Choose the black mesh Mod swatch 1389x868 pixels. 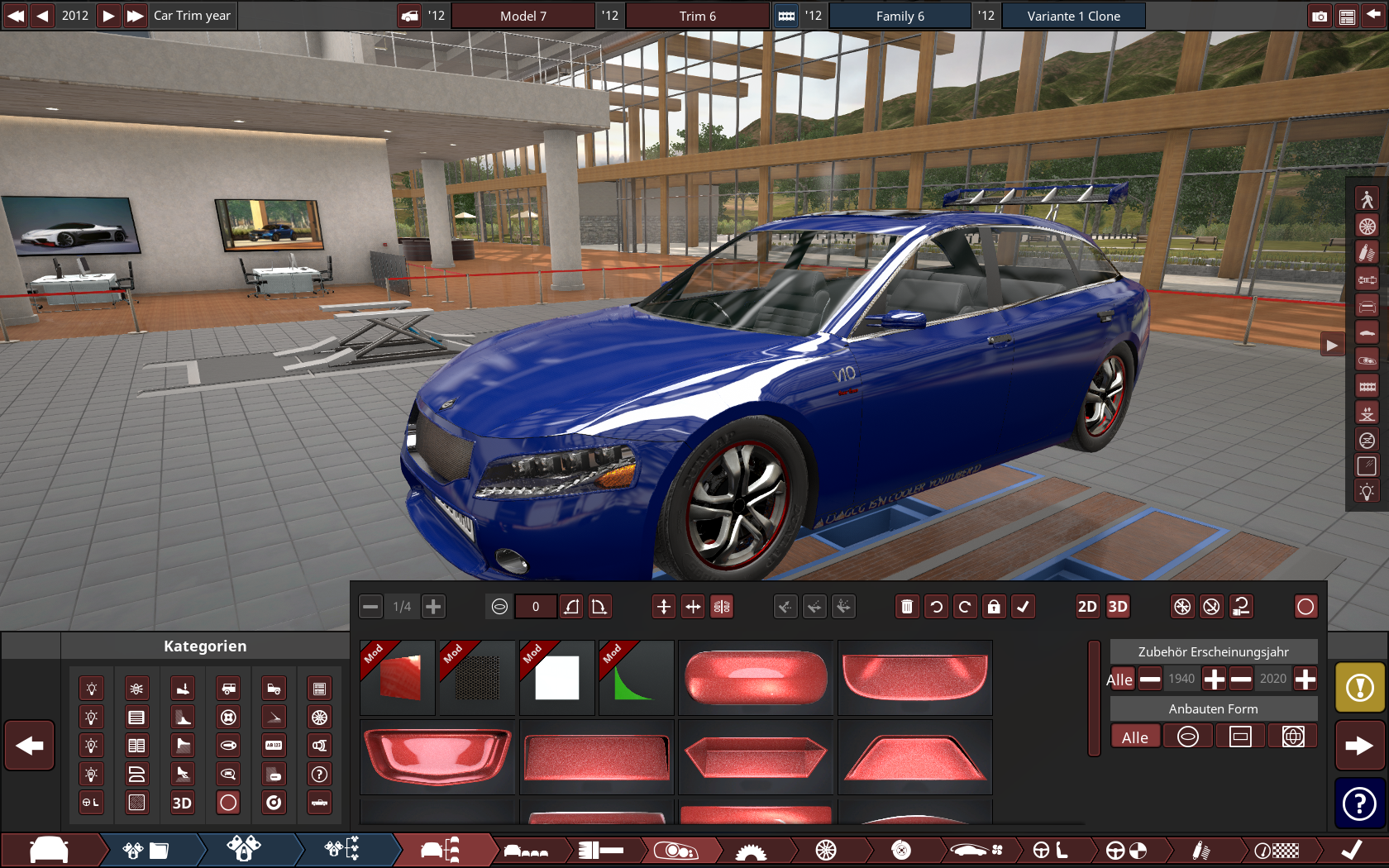477,678
